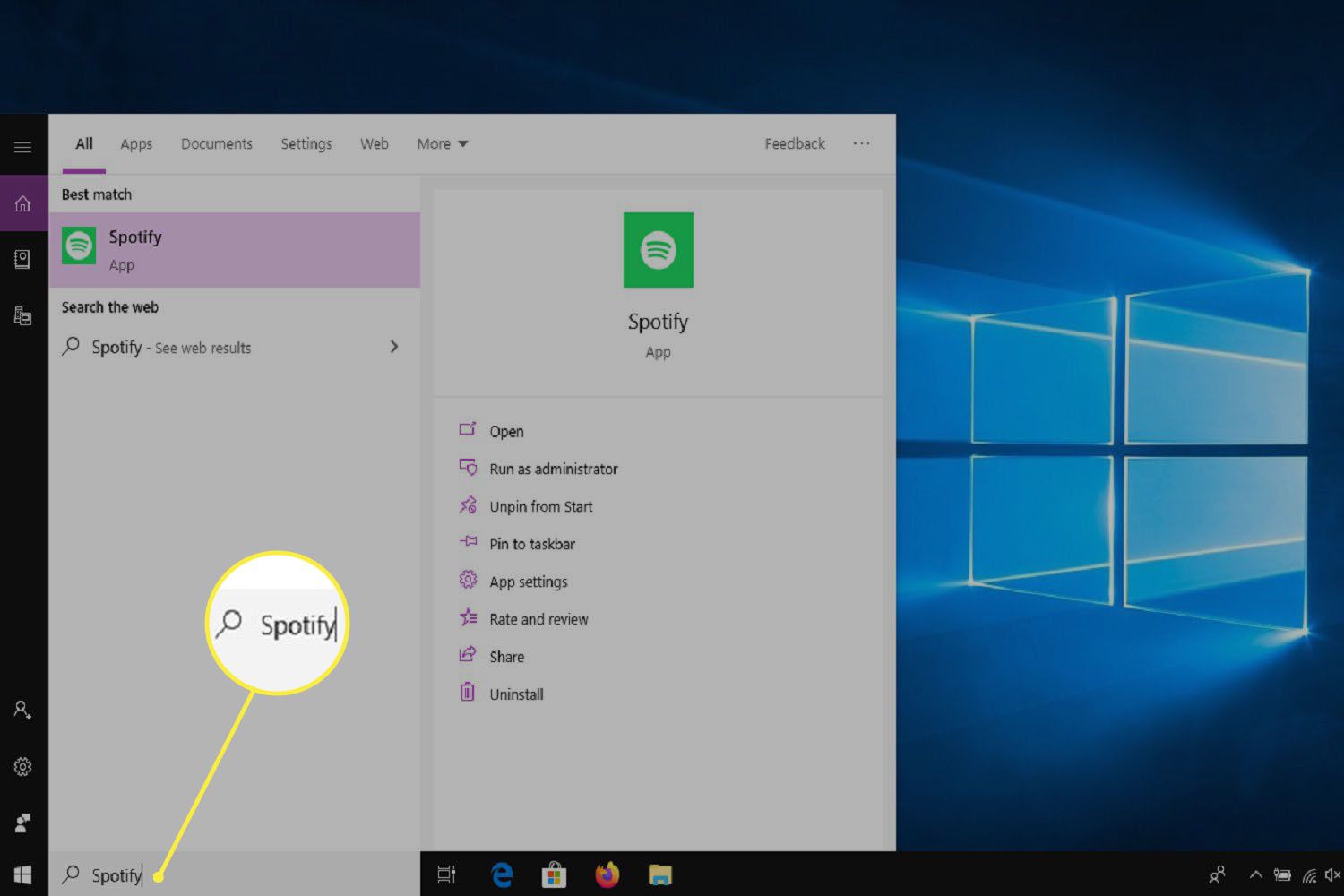Screen dimensions: 1344x896
Task: Open the notebook icon in the sidebar
Action: (x=23, y=260)
